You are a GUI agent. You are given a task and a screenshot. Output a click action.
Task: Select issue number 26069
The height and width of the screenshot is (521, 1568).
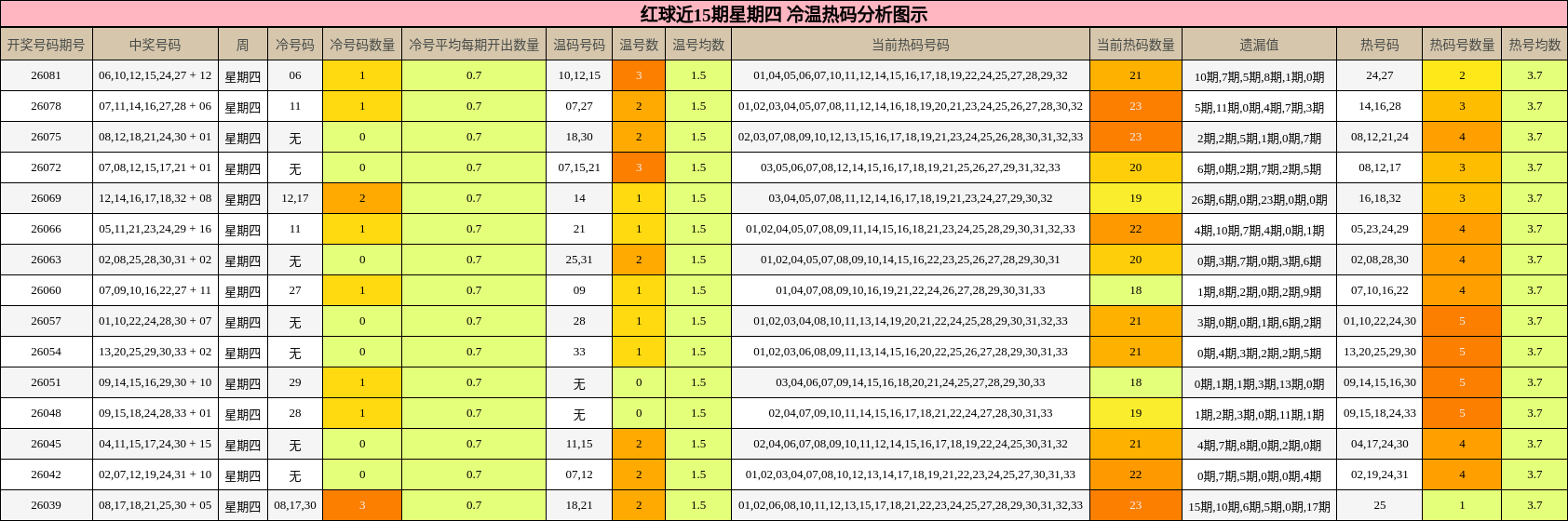(x=46, y=198)
